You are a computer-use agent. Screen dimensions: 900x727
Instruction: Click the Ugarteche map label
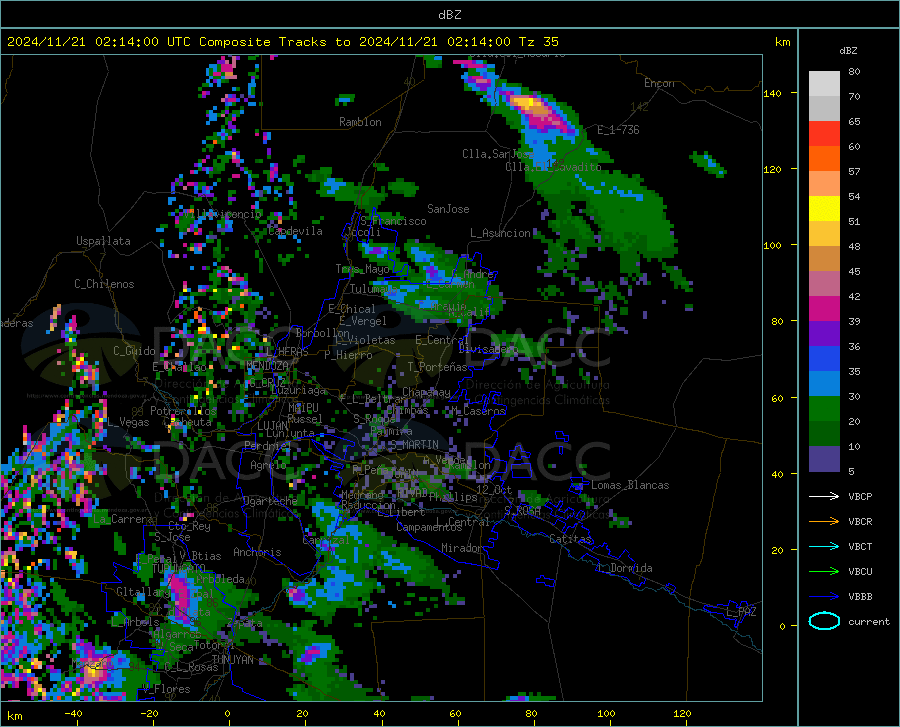coord(270,500)
